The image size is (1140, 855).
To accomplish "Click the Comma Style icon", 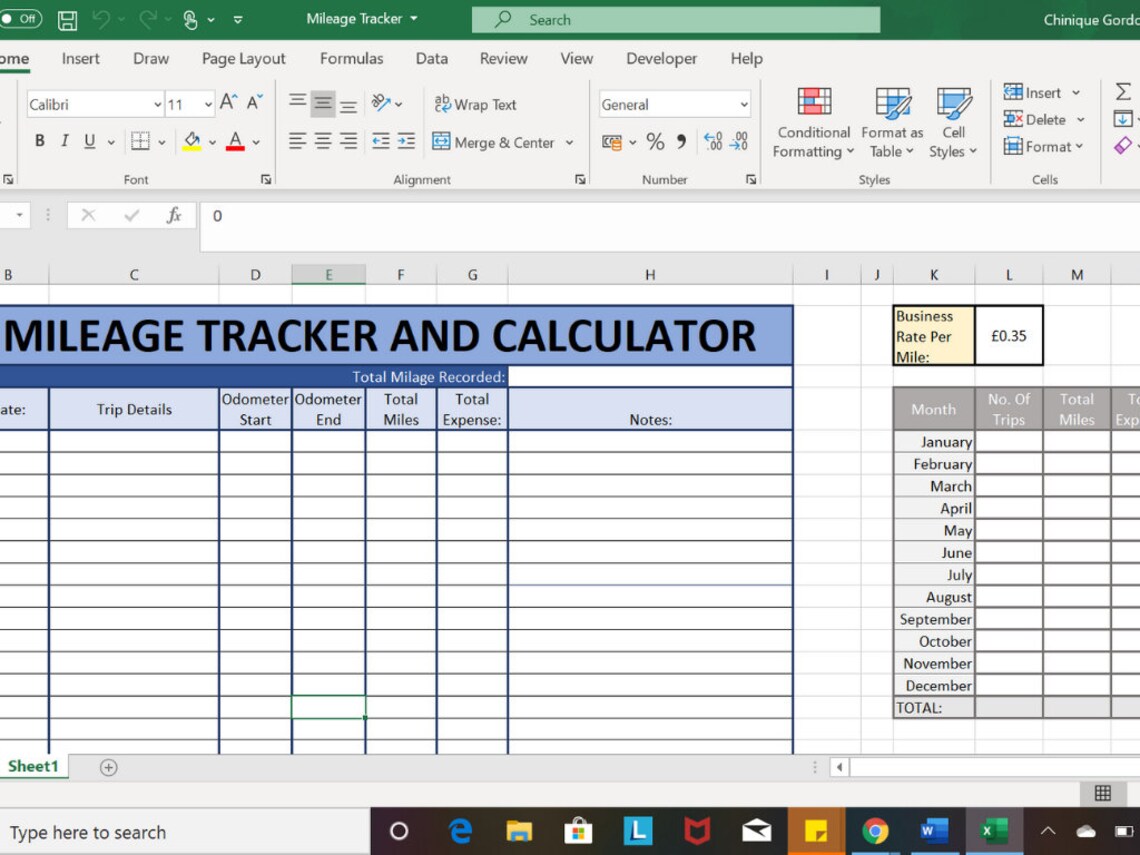I will 679,142.
